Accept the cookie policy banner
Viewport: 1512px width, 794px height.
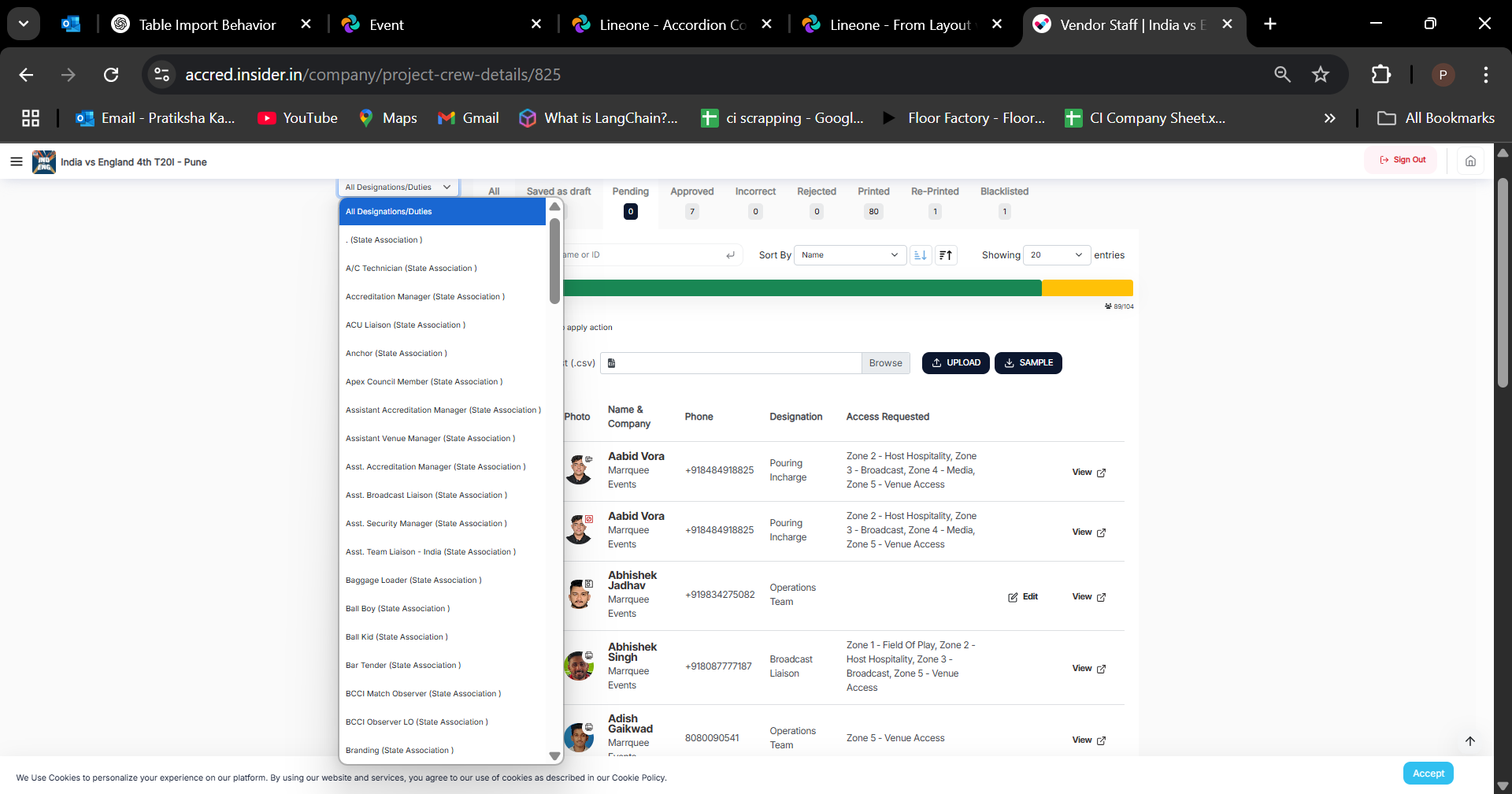(x=1428, y=774)
